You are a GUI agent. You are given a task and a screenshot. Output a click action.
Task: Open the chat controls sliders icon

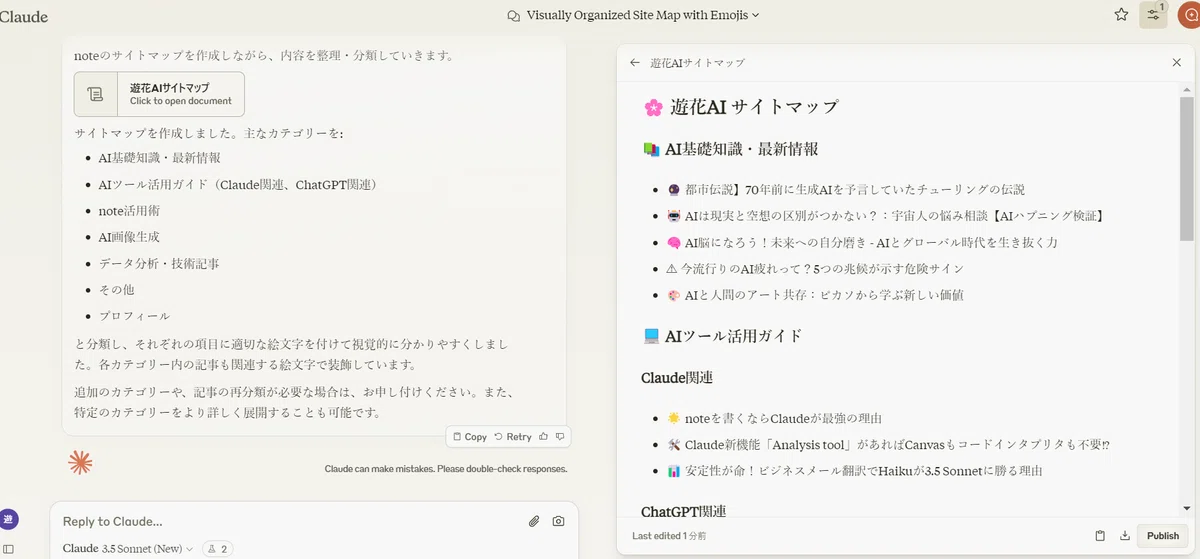coord(1153,14)
